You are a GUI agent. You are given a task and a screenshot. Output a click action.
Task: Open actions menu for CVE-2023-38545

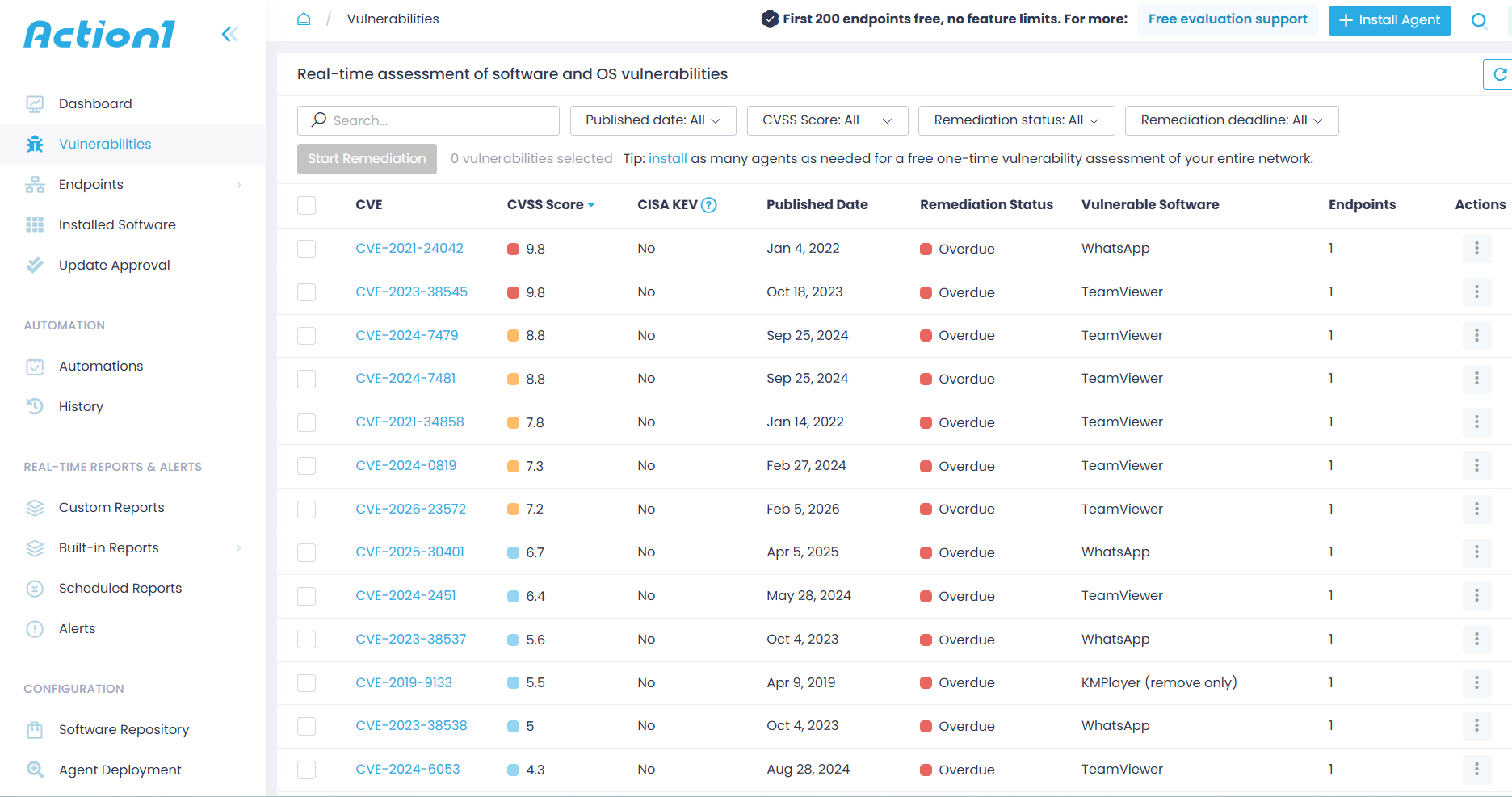click(x=1476, y=292)
